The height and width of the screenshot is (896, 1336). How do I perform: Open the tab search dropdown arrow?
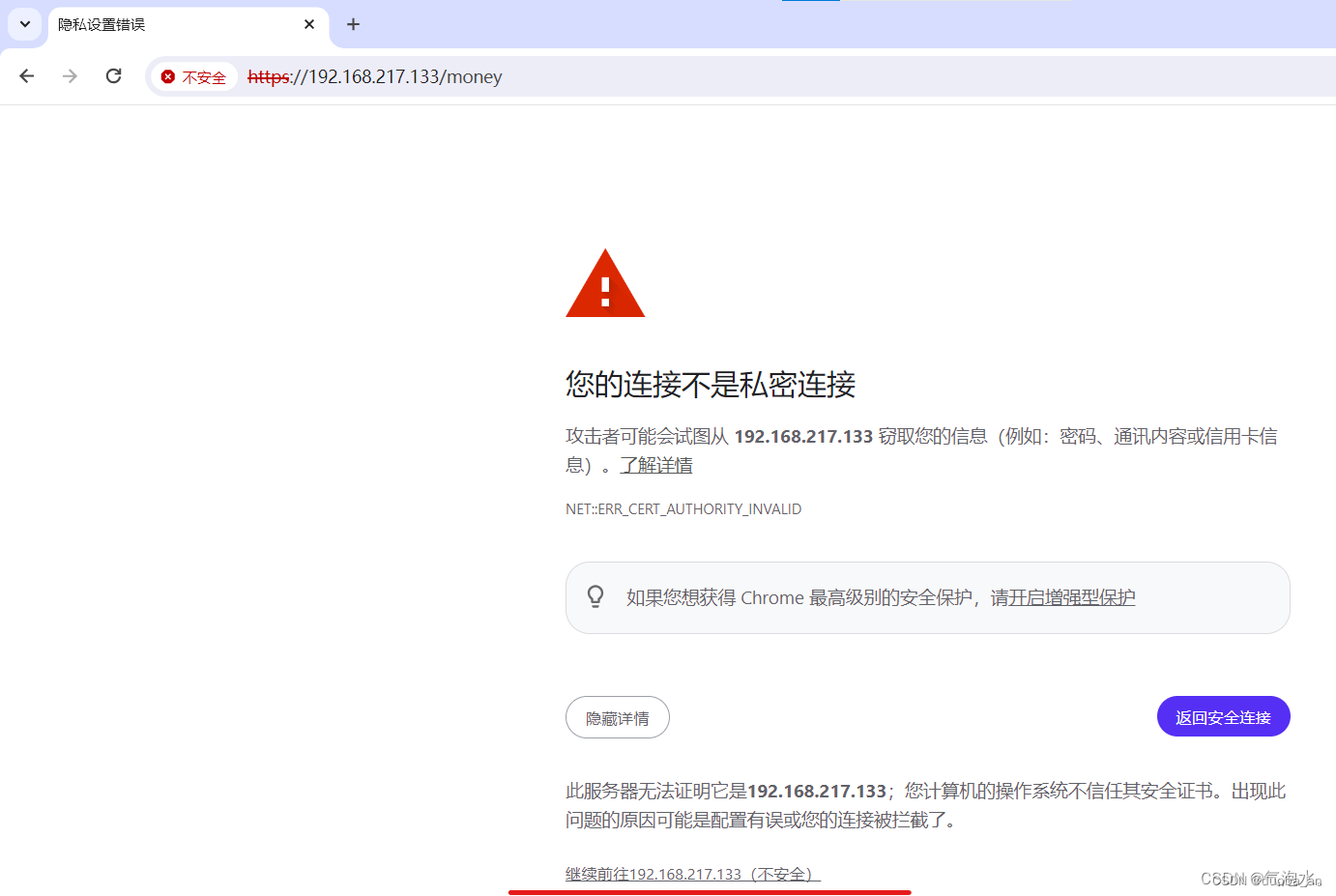pyautogui.click(x=25, y=24)
